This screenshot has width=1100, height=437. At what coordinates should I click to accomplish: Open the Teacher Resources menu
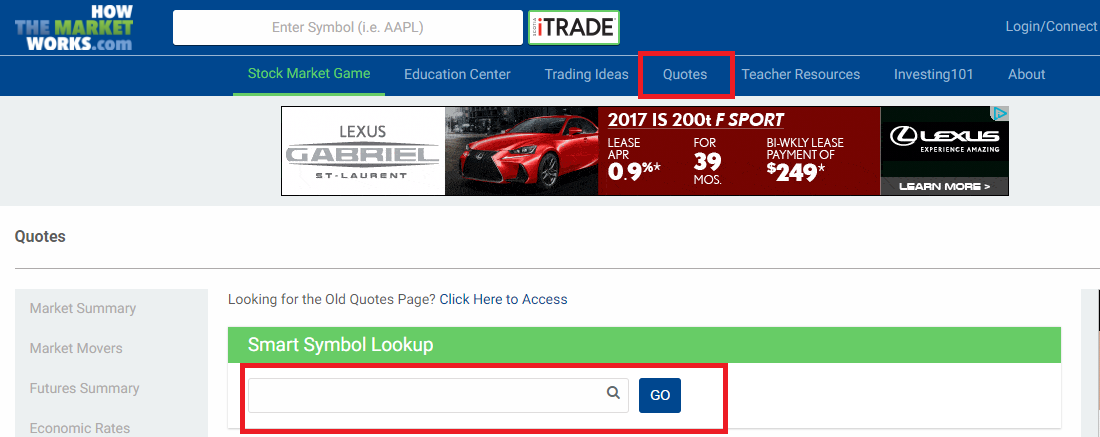[800, 74]
